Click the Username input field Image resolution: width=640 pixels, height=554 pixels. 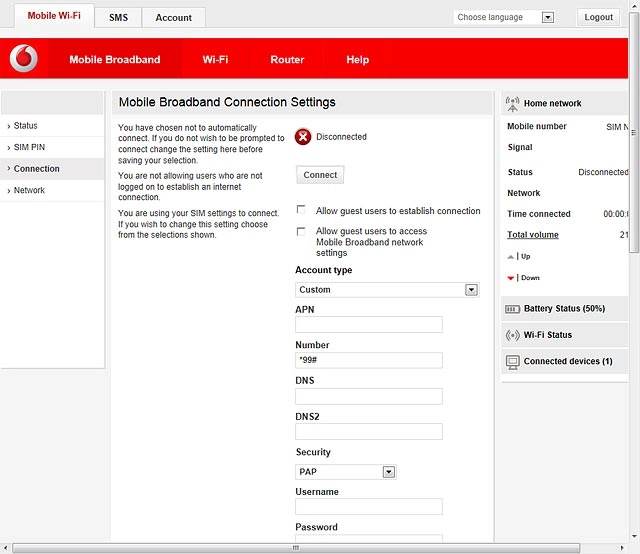(369, 507)
